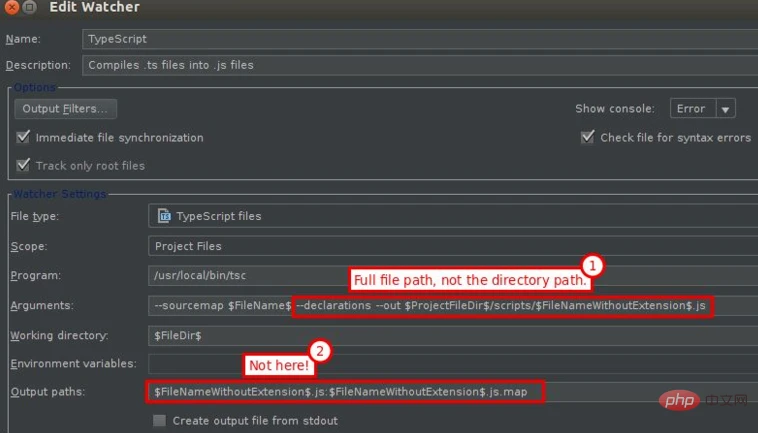758x433 pixels.
Task: Click the Name label
Action: (x=23, y=39)
